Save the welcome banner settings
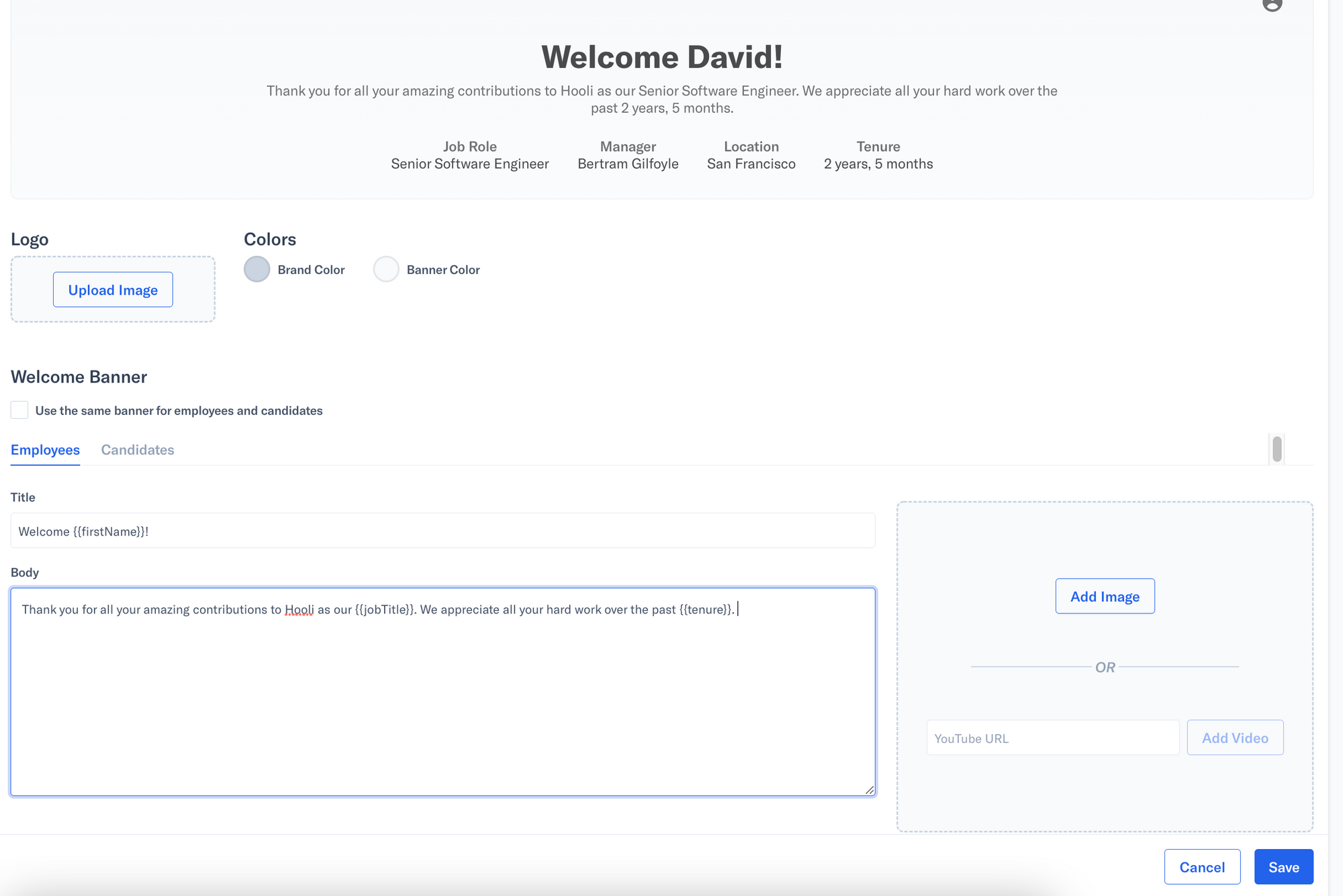Screen dimensions: 1343x896 [x=1283, y=866]
